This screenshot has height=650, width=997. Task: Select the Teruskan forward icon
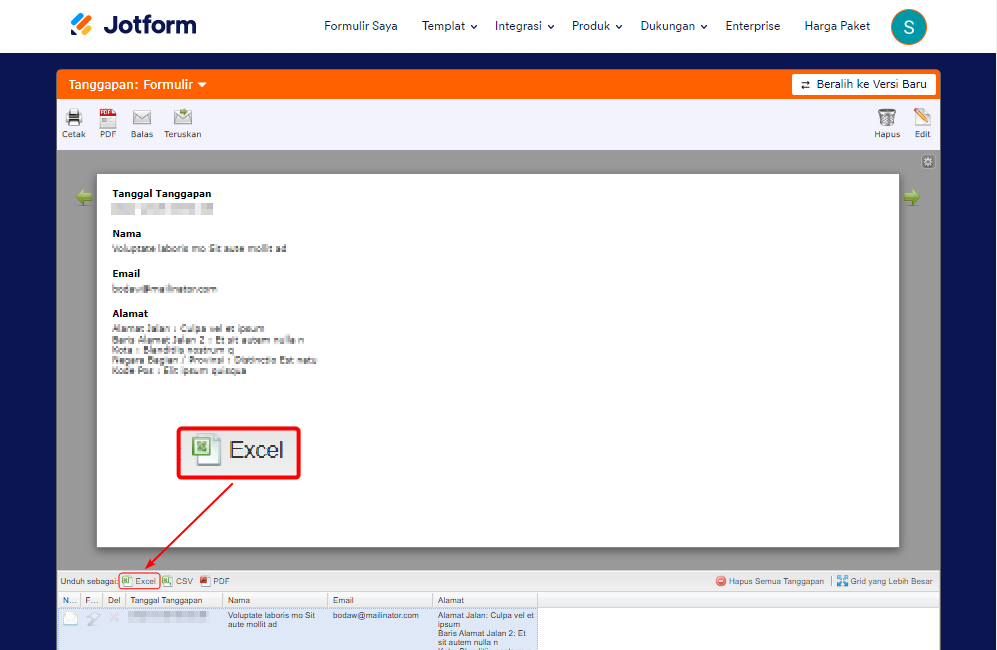click(182, 122)
